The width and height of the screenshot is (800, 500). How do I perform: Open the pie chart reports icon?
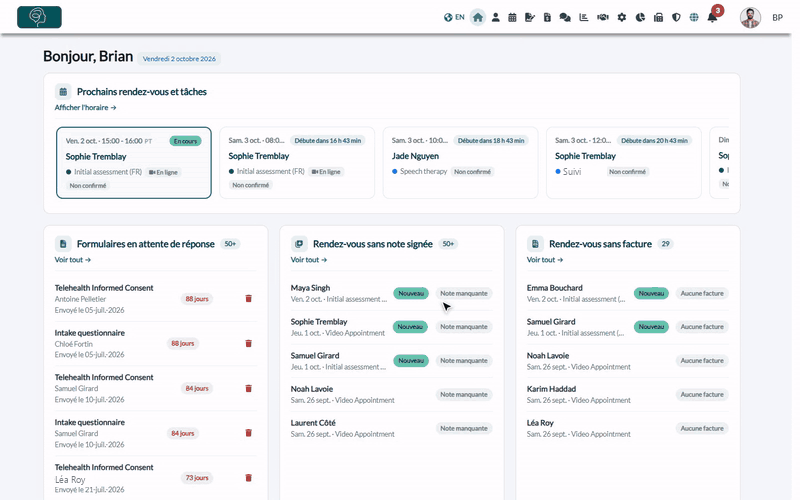pyautogui.click(x=640, y=17)
